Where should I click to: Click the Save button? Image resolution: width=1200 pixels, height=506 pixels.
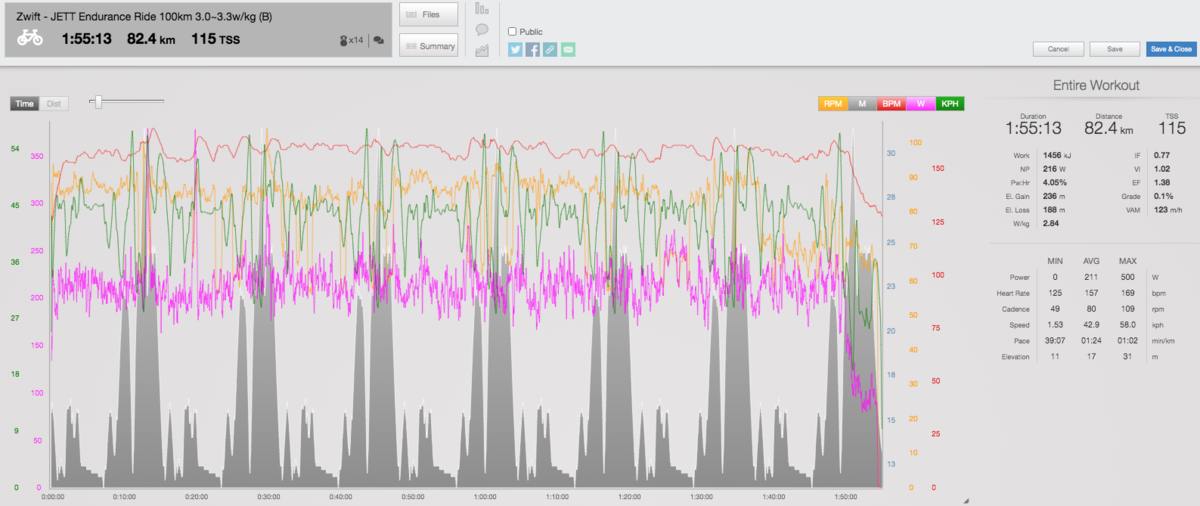point(1115,48)
